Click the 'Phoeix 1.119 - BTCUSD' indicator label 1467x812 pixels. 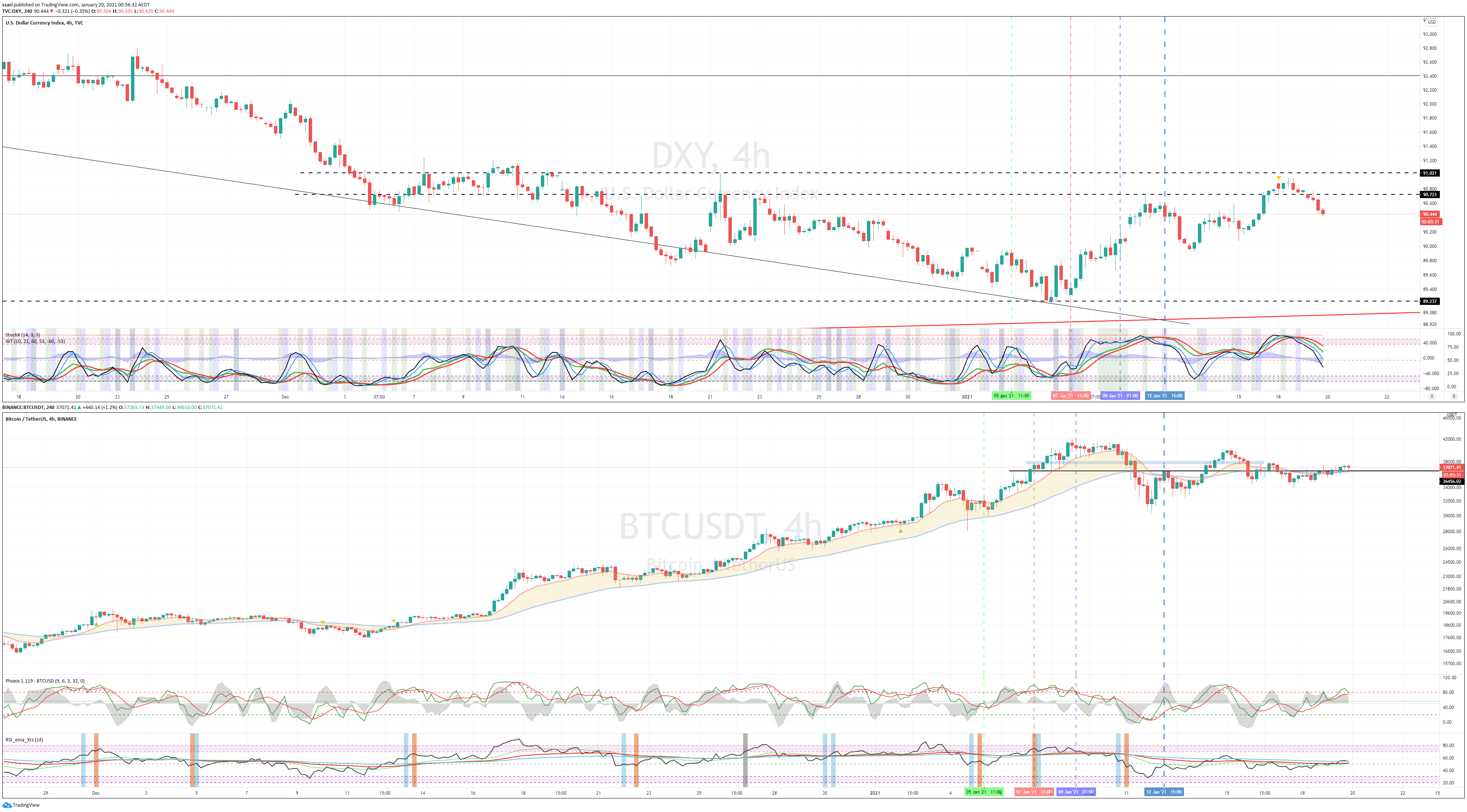[x=45, y=681]
